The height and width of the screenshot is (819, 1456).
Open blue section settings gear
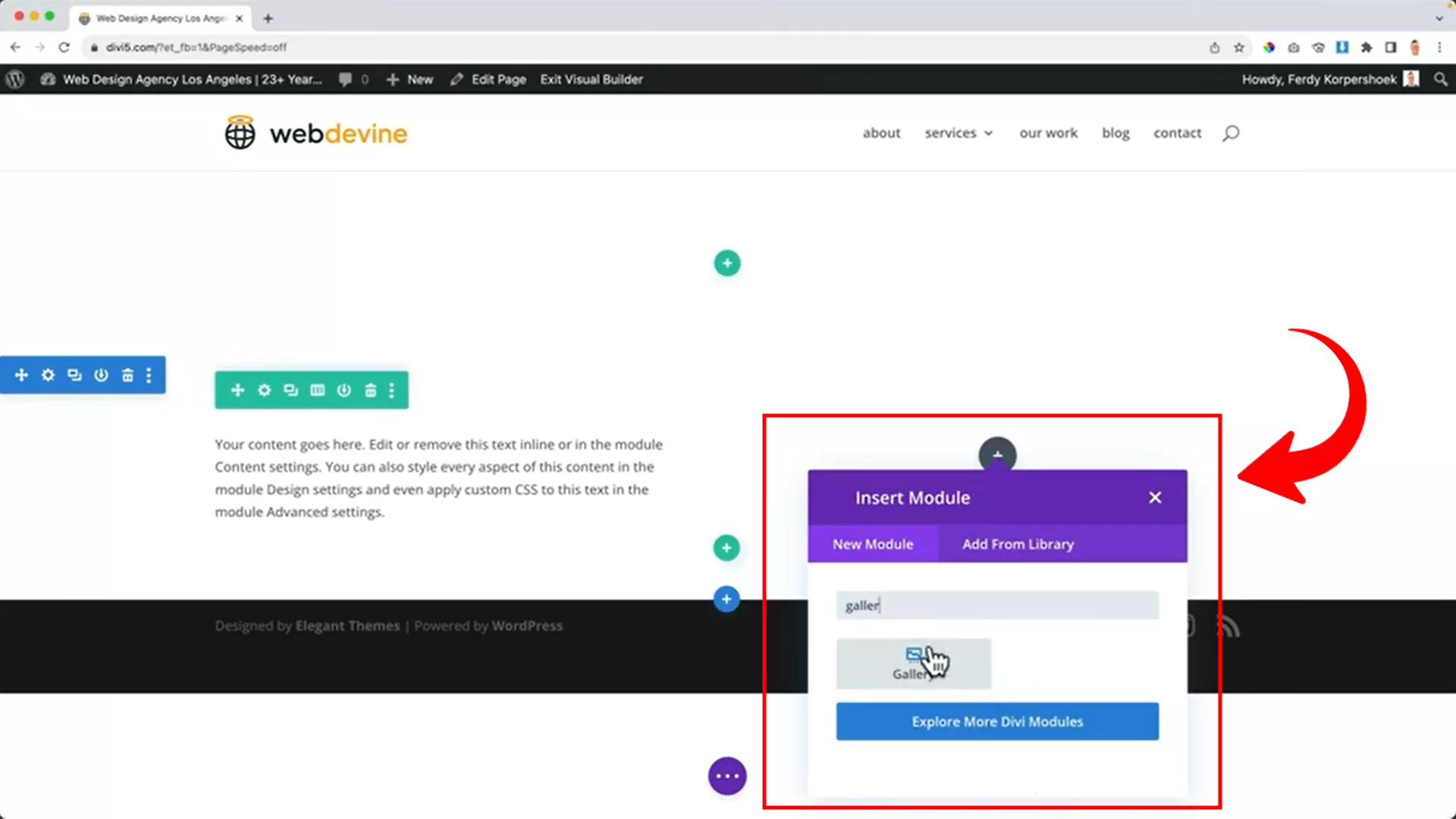(48, 375)
